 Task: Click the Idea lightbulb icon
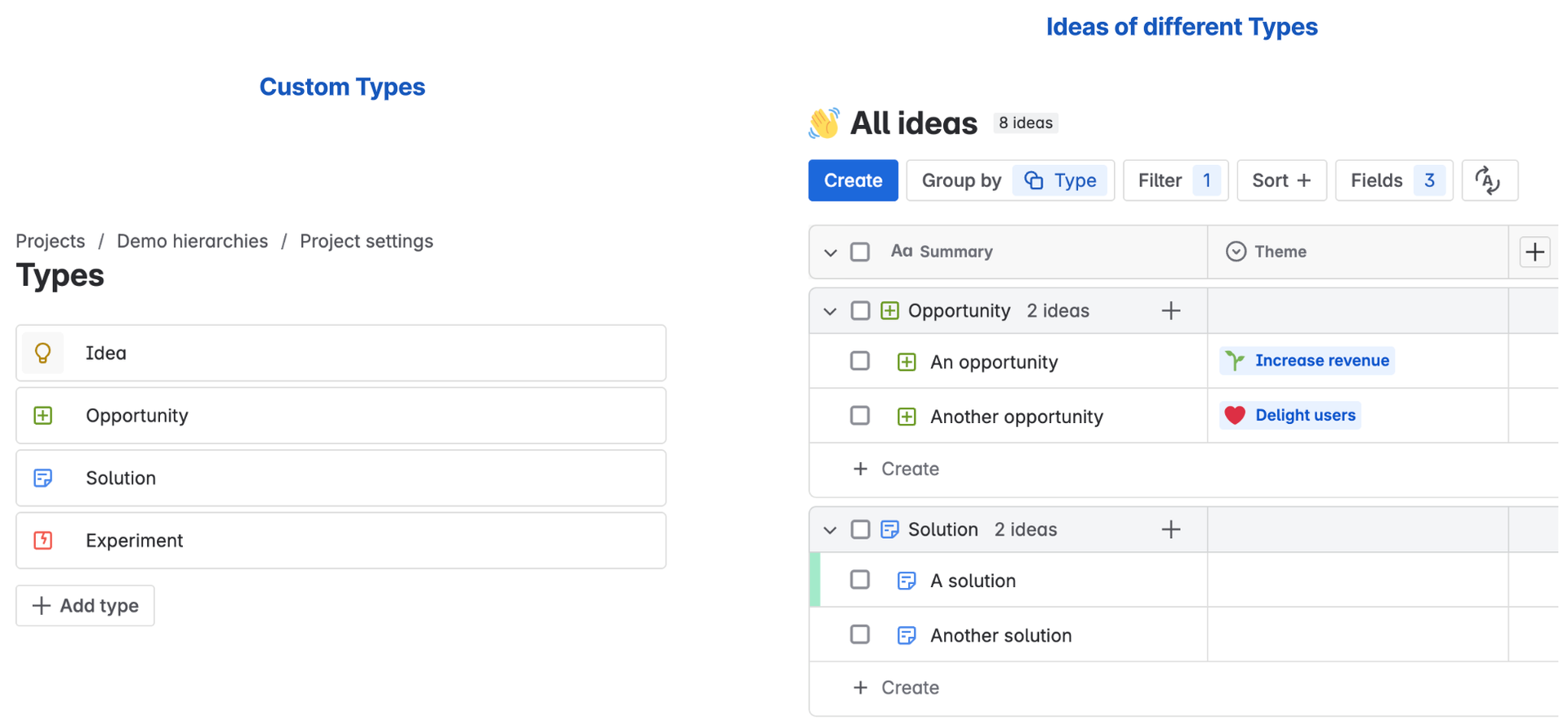pyautogui.click(x=42, y=353)
